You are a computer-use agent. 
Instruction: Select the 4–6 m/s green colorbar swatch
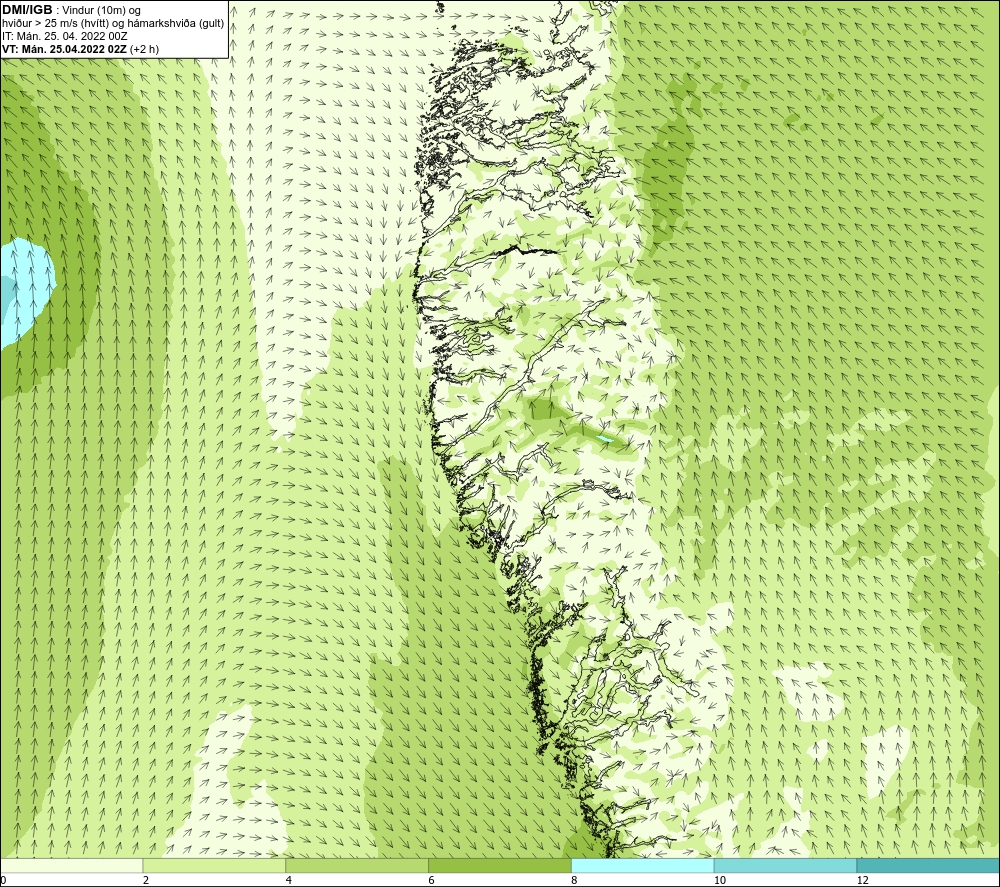[357, 865]
